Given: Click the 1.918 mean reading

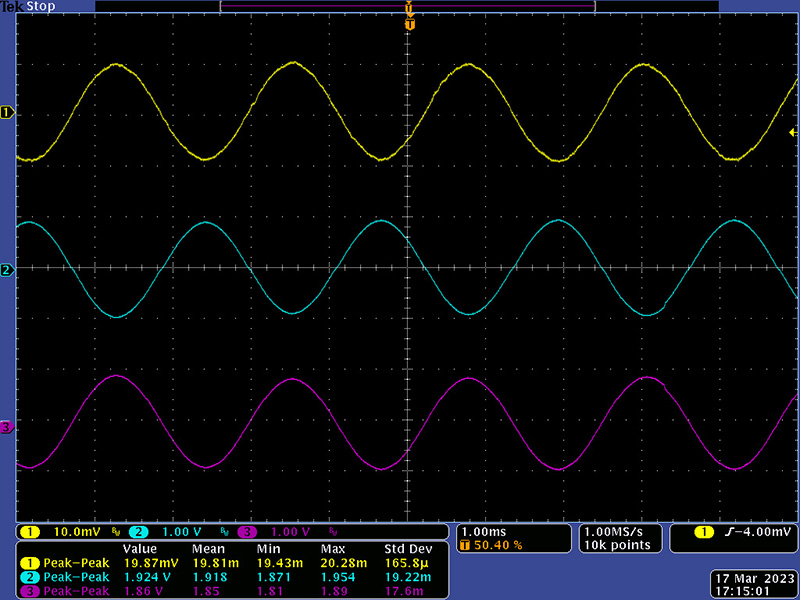Looking at the screenshot, I should (x=210, y=577).
